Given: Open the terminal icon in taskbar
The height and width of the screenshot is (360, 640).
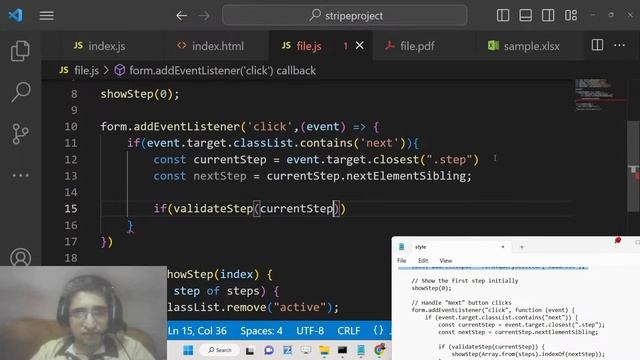Looking at the screenshot, I should tap(342, 350).
